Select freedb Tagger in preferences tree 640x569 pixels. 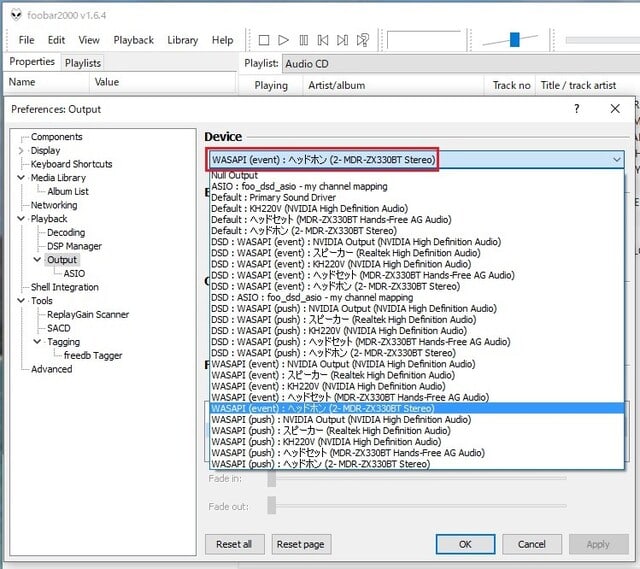click(x=93, y=356)
